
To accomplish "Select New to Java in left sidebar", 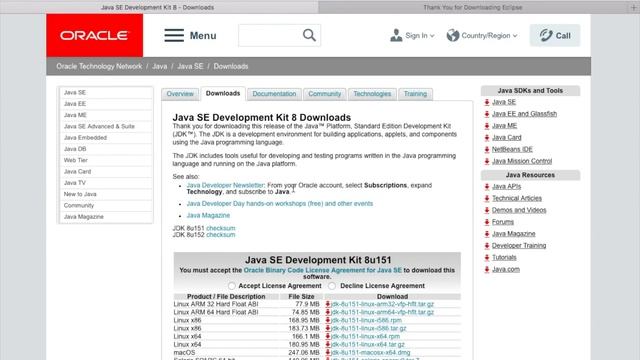I will pyautogui.click(x=106, y=194).
